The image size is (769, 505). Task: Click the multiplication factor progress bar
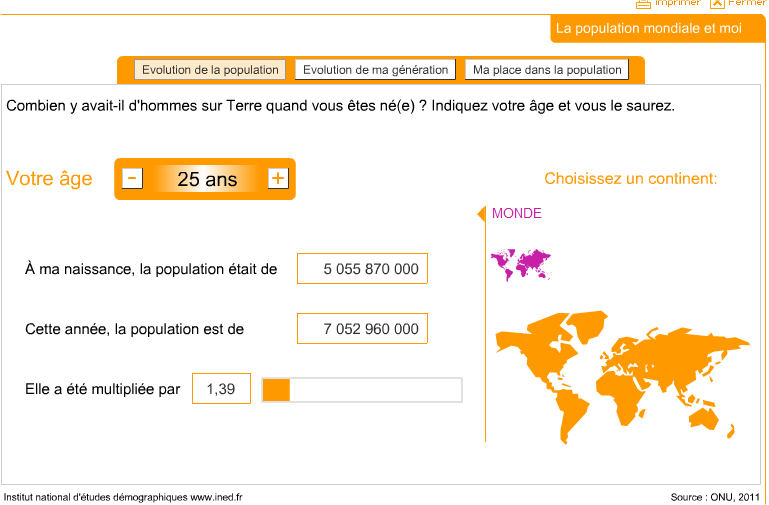(x=362, y=390)
